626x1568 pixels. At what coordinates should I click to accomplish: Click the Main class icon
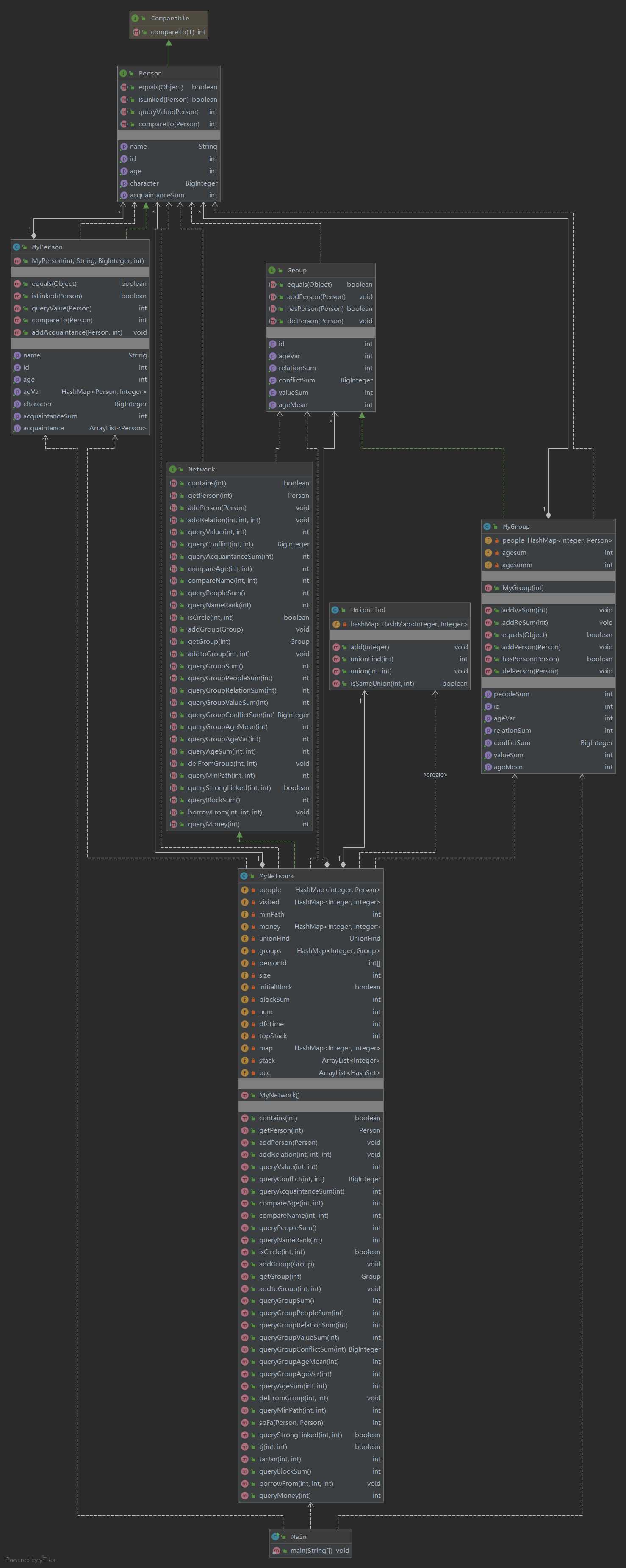click(275, 1536)
